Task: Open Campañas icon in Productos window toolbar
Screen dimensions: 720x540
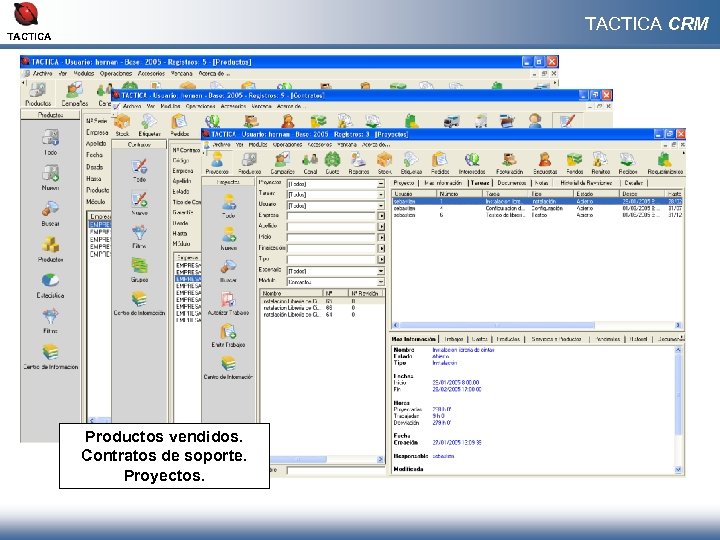Action: pos(74,94)
